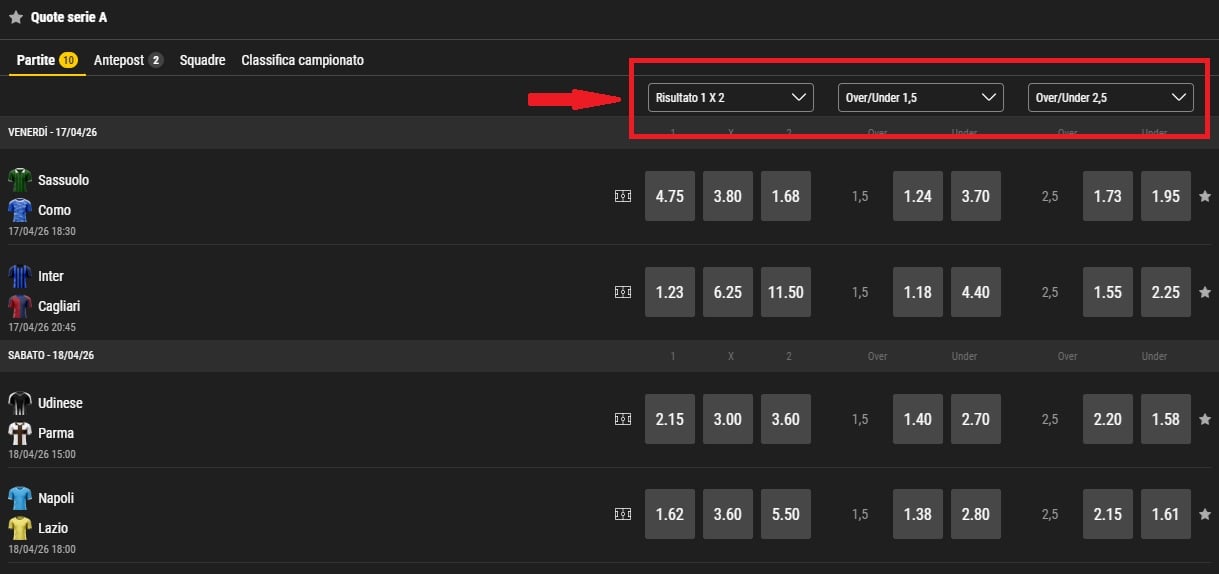The width and height of the screenshot is (1219, 574).
Task: Open the Napoli team name link
Action: pos(56,498)
